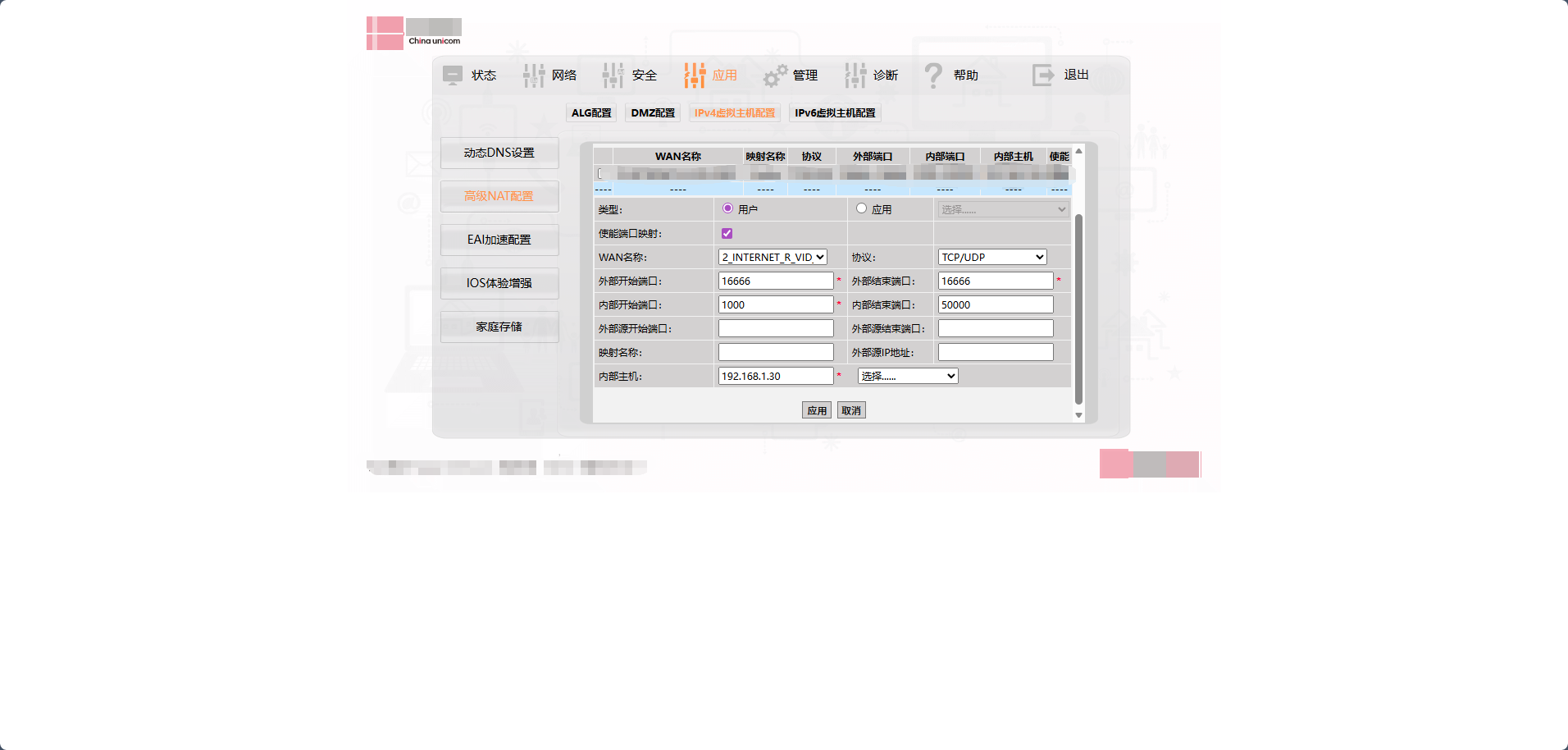Image resolution: width=1568 pixels, height=750 pixels.
Task: Select the orange Application icon
Action: 695,75
